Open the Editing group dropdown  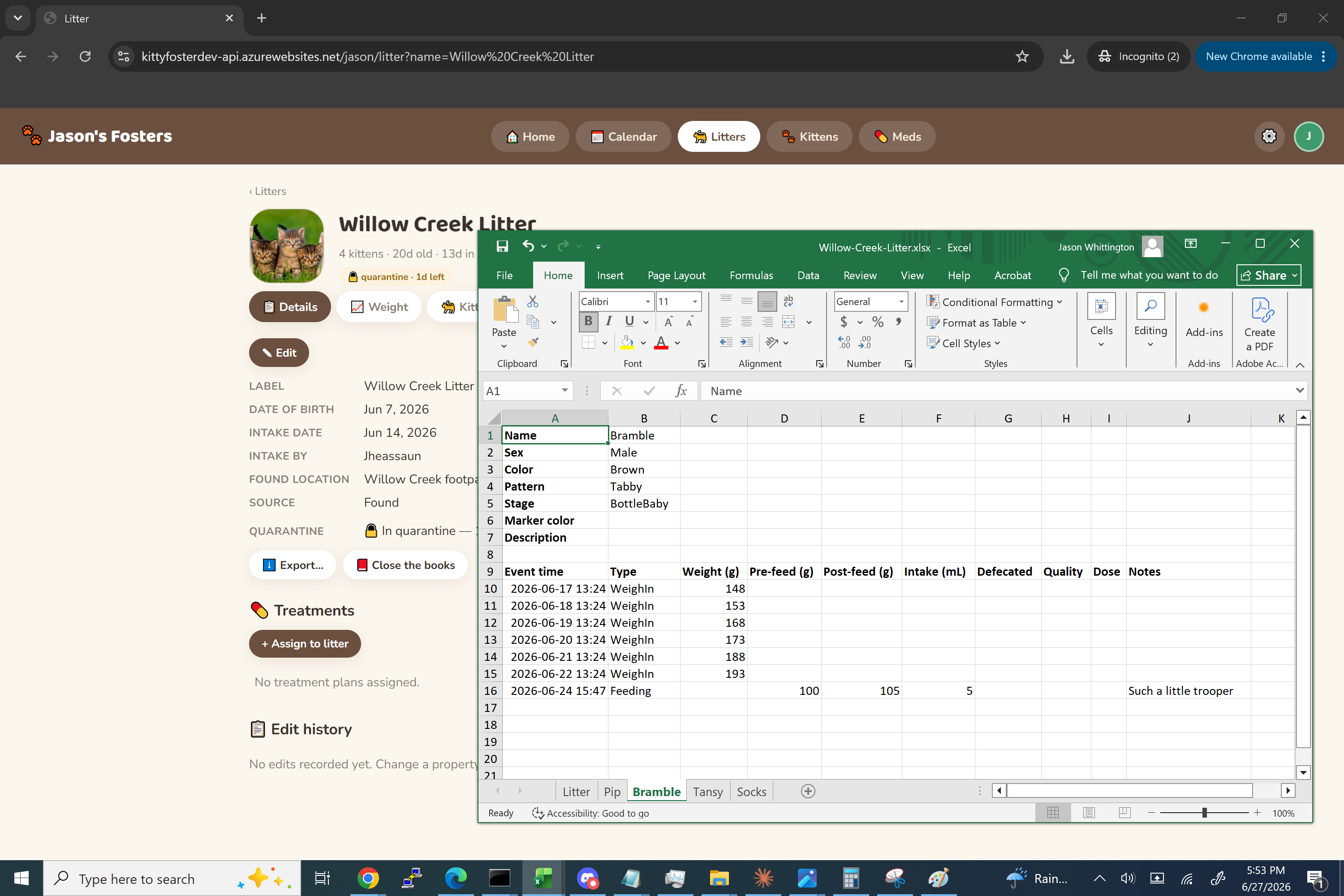tap(1150, 321)
